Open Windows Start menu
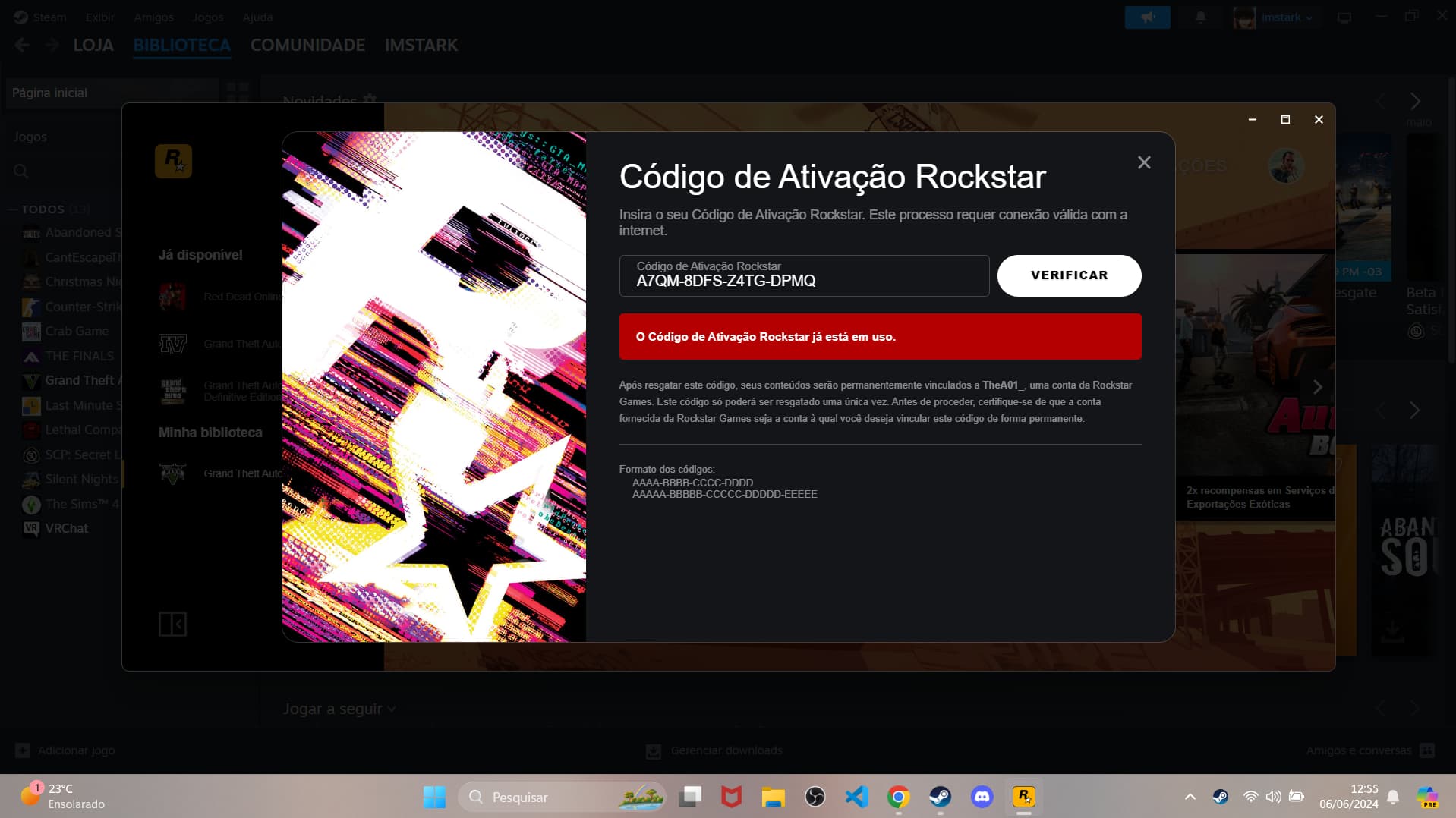Image resolution: width=1456 pixels, height=818 pixels. tap(434, 797)
